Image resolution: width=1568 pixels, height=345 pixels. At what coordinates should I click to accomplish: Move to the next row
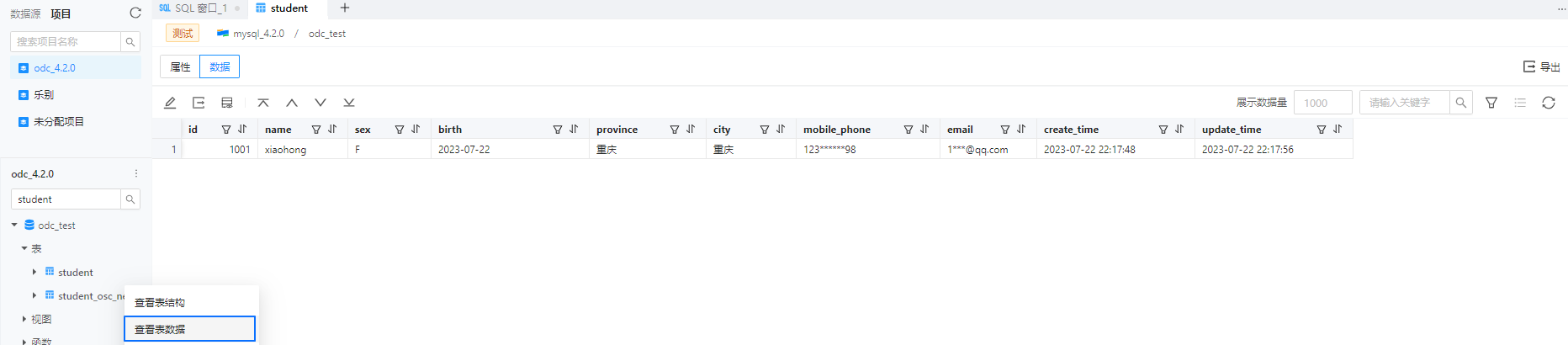(320, 103)
